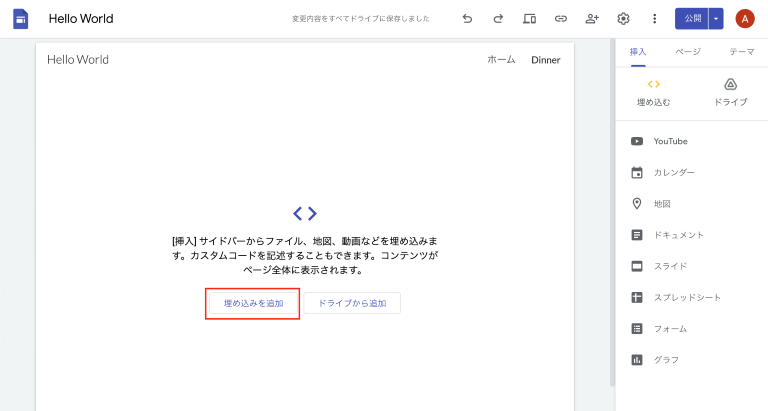Open the three-dot more options menu
Image resolution: width=768 pixels, height=411 pixels.
click(654, 18)
